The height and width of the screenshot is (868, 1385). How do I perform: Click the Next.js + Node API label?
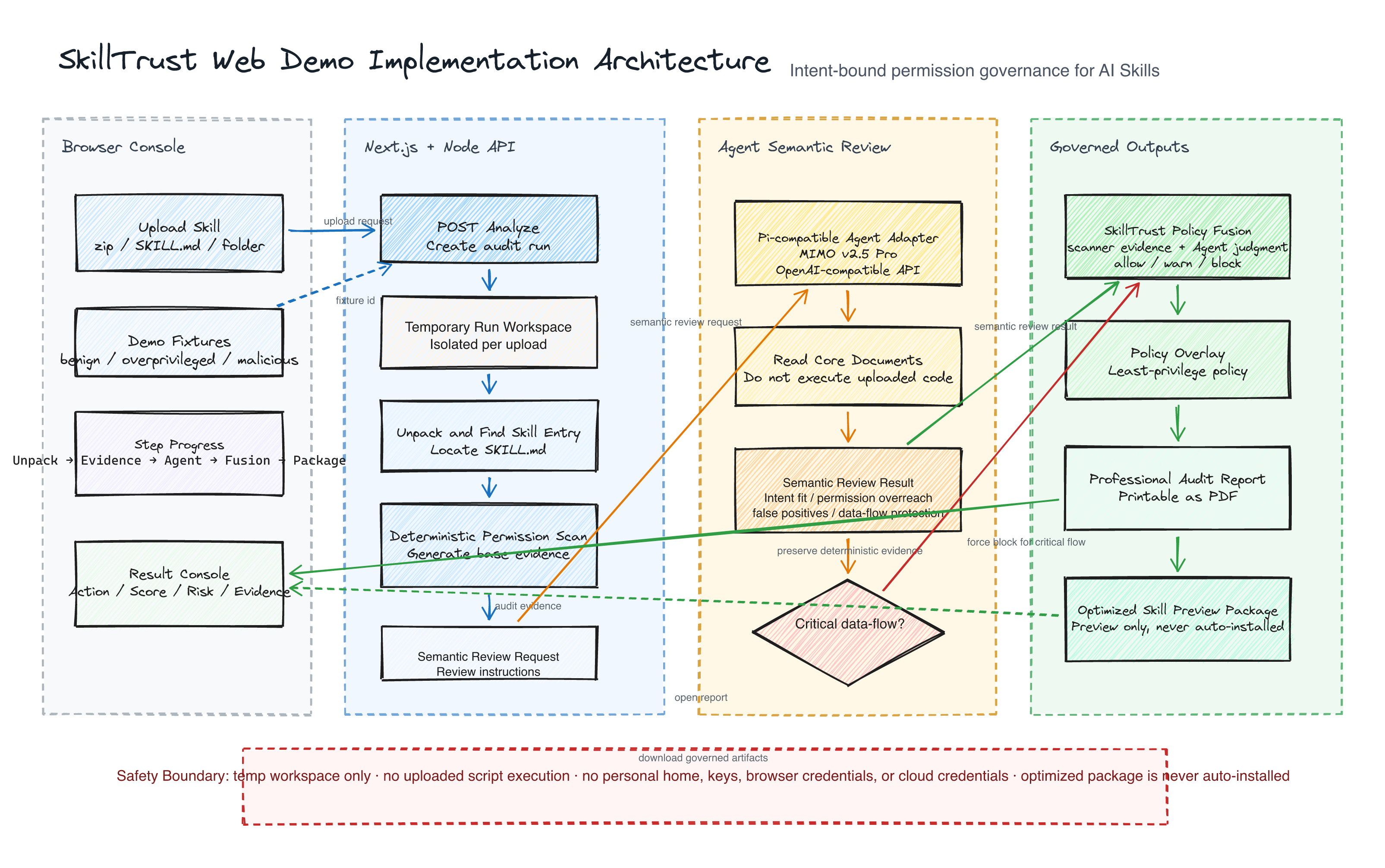440,148
